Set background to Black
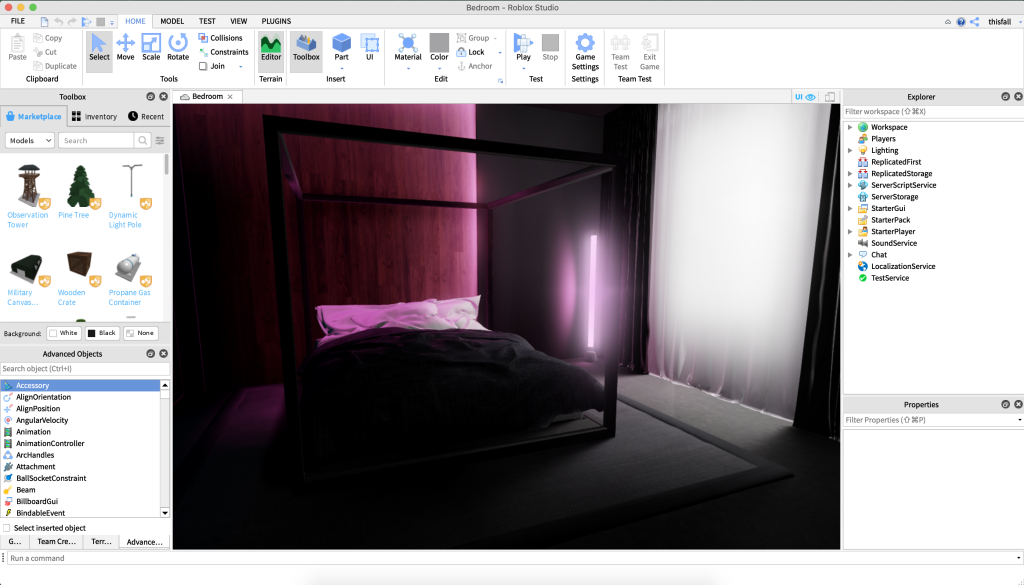Screen dimensions: 1024x585 101,333
